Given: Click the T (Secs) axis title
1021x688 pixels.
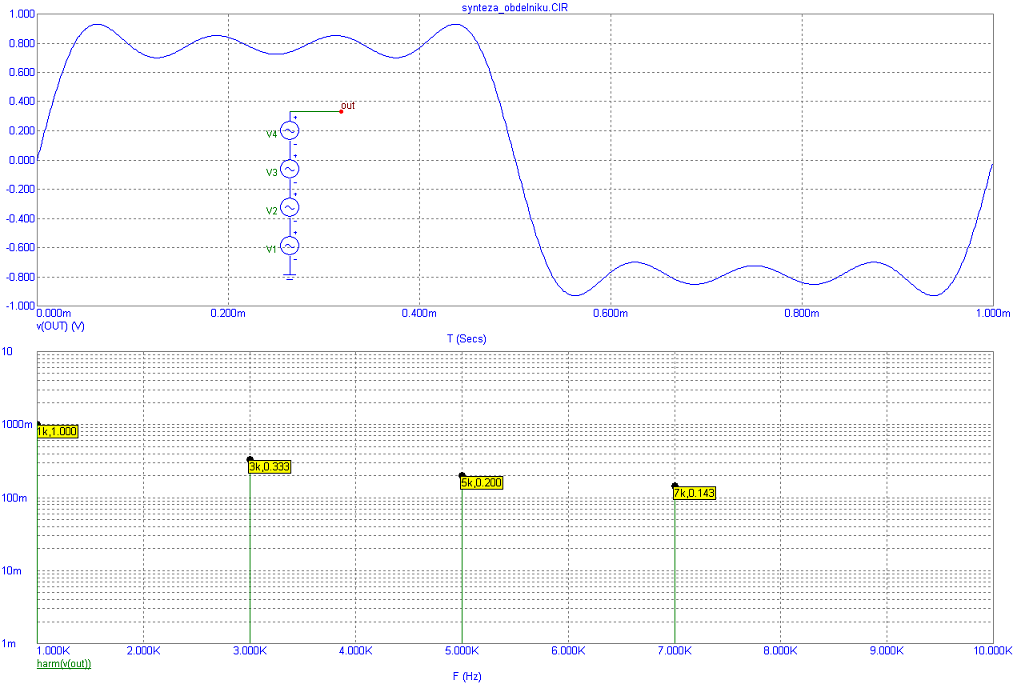Looking at the screenshot, I should [x=466, y=338].
